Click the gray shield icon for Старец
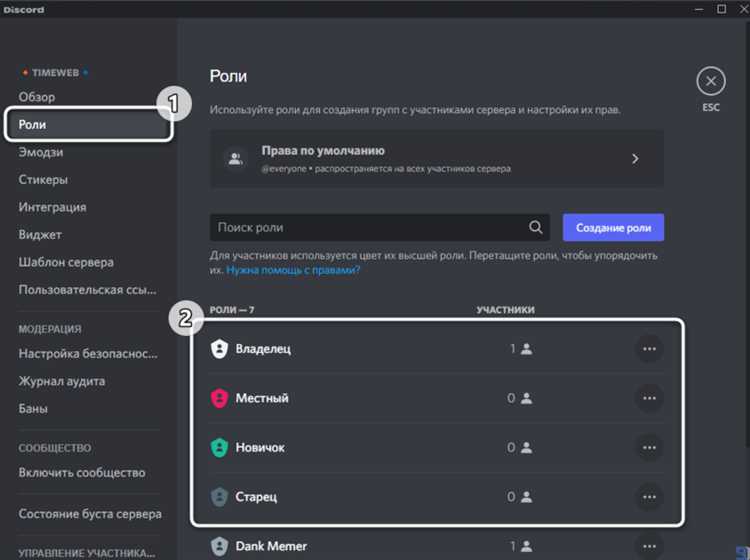 point(219,497)
